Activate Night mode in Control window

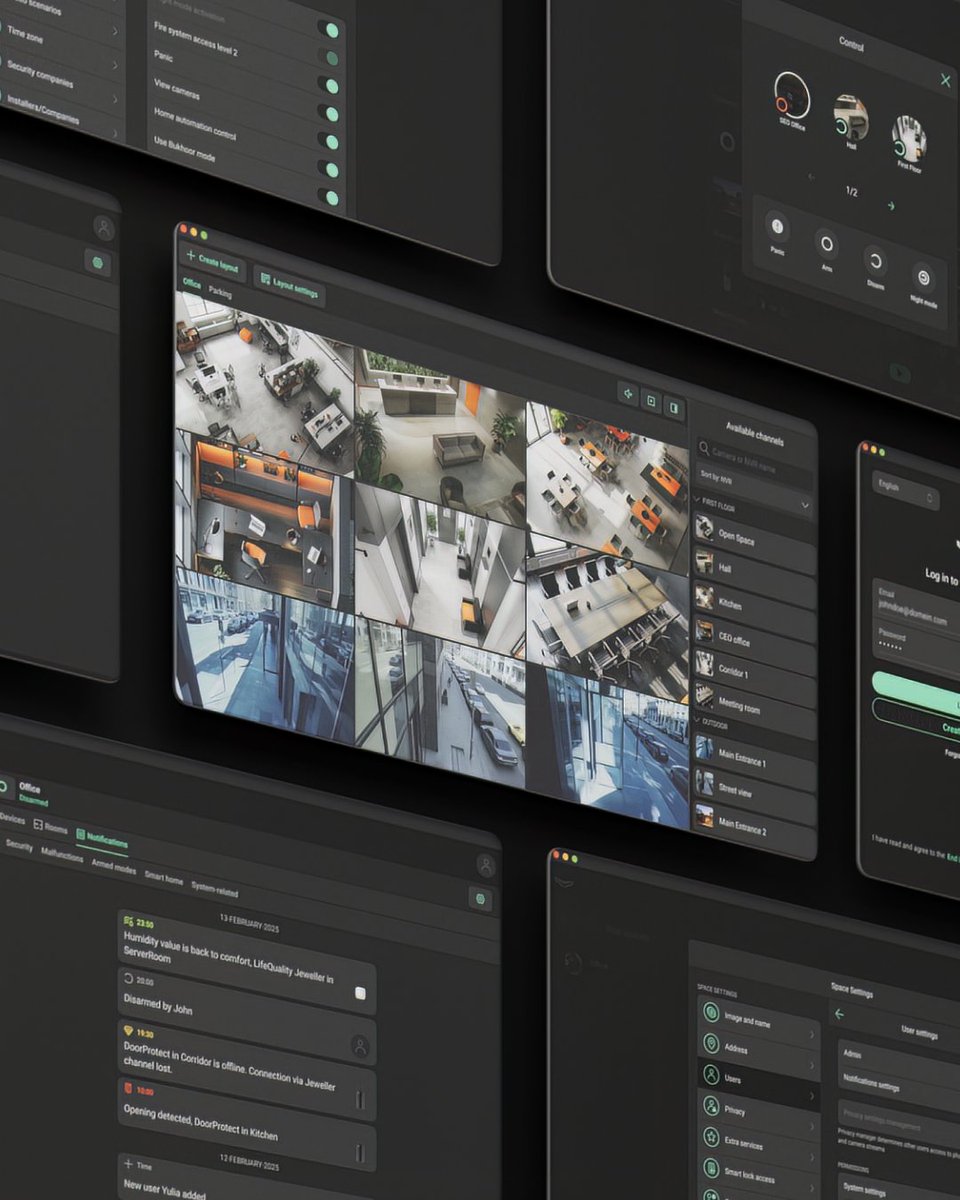click(923, 283)
